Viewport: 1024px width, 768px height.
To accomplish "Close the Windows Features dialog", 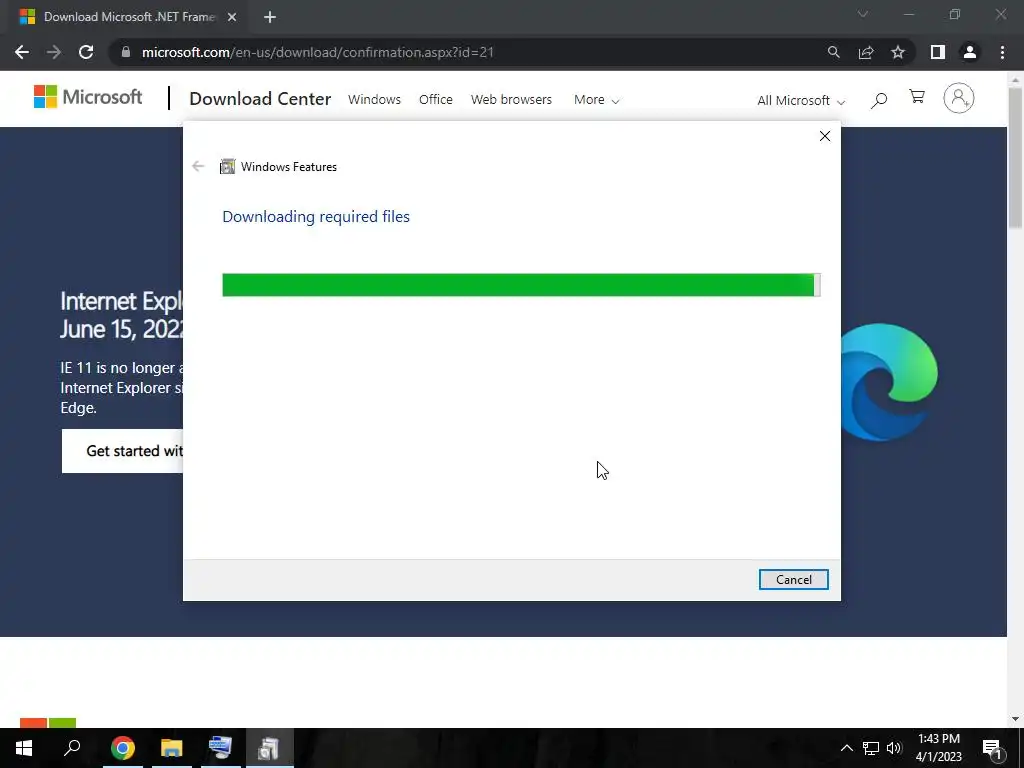I will tap(825, 136).
